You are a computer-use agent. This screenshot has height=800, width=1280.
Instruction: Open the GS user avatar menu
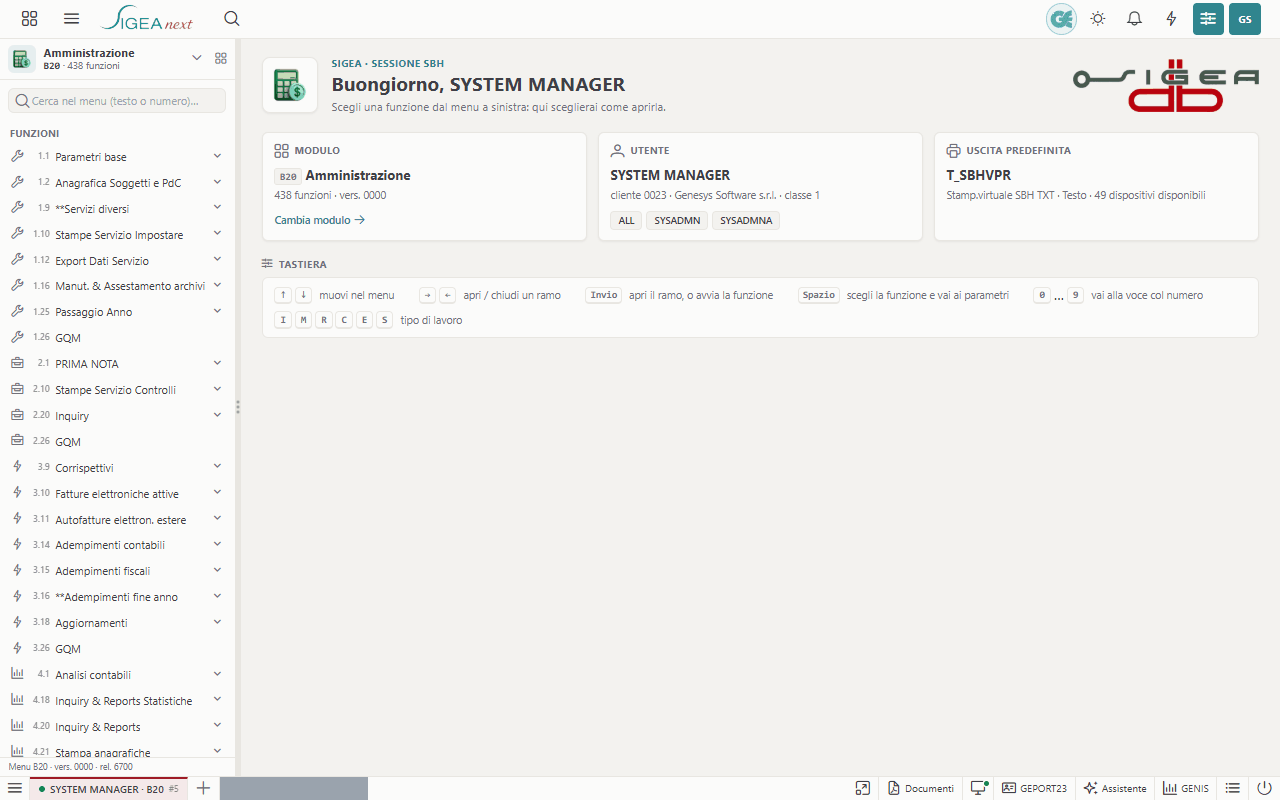point(1245,19)
